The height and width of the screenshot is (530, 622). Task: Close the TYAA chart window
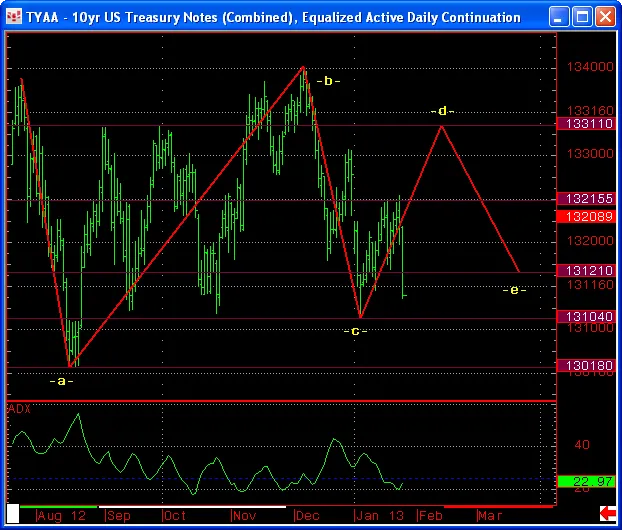click(x=604, y=17)
